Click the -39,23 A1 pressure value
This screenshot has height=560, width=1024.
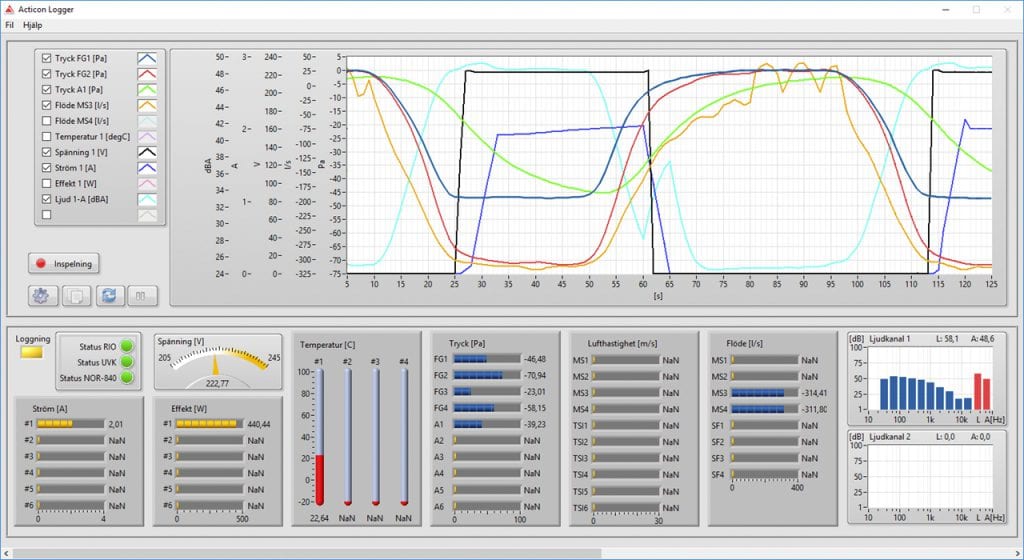[x=535, y=424]
